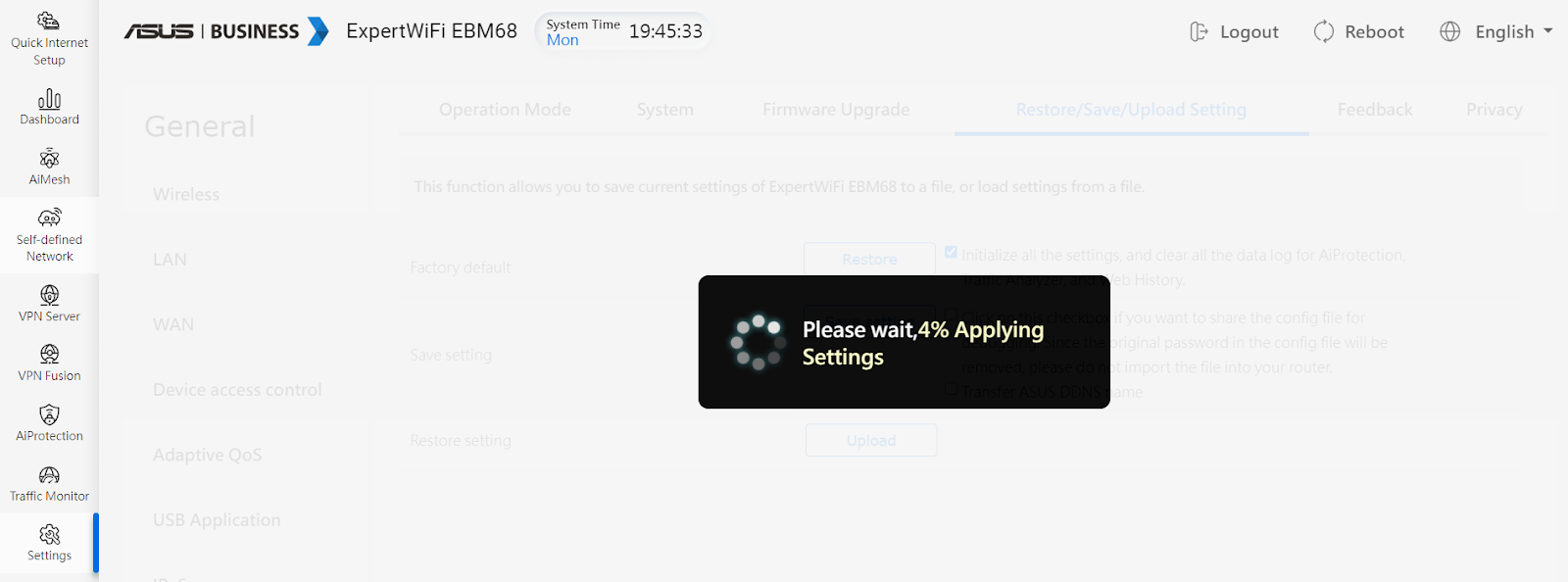Viewport: 1568px width, 582px height.
Task: Switch to the Feedback tab
Action: (1375, 110)
